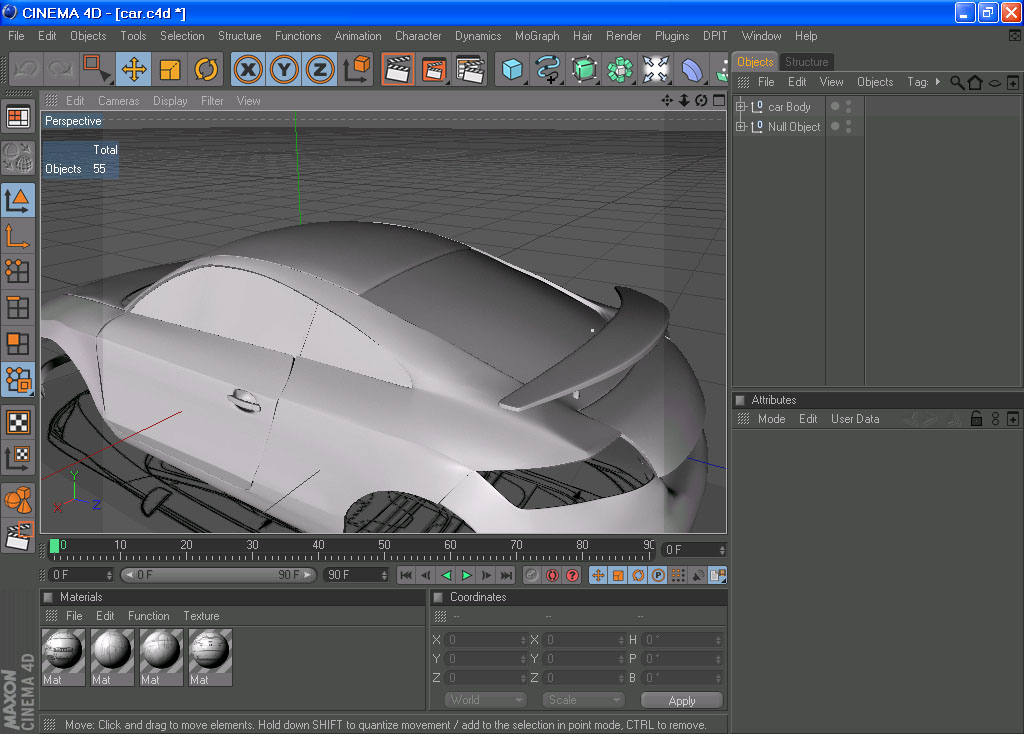Open the spline drawing tool icon
Screen dimensions: 1024x734
pos(548,69)
